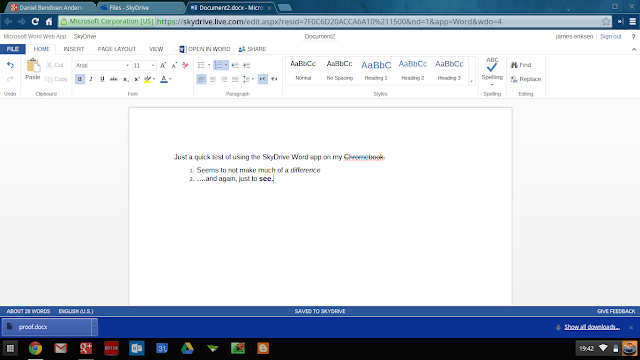Open the font color dropdown arrow

point(170,79)
